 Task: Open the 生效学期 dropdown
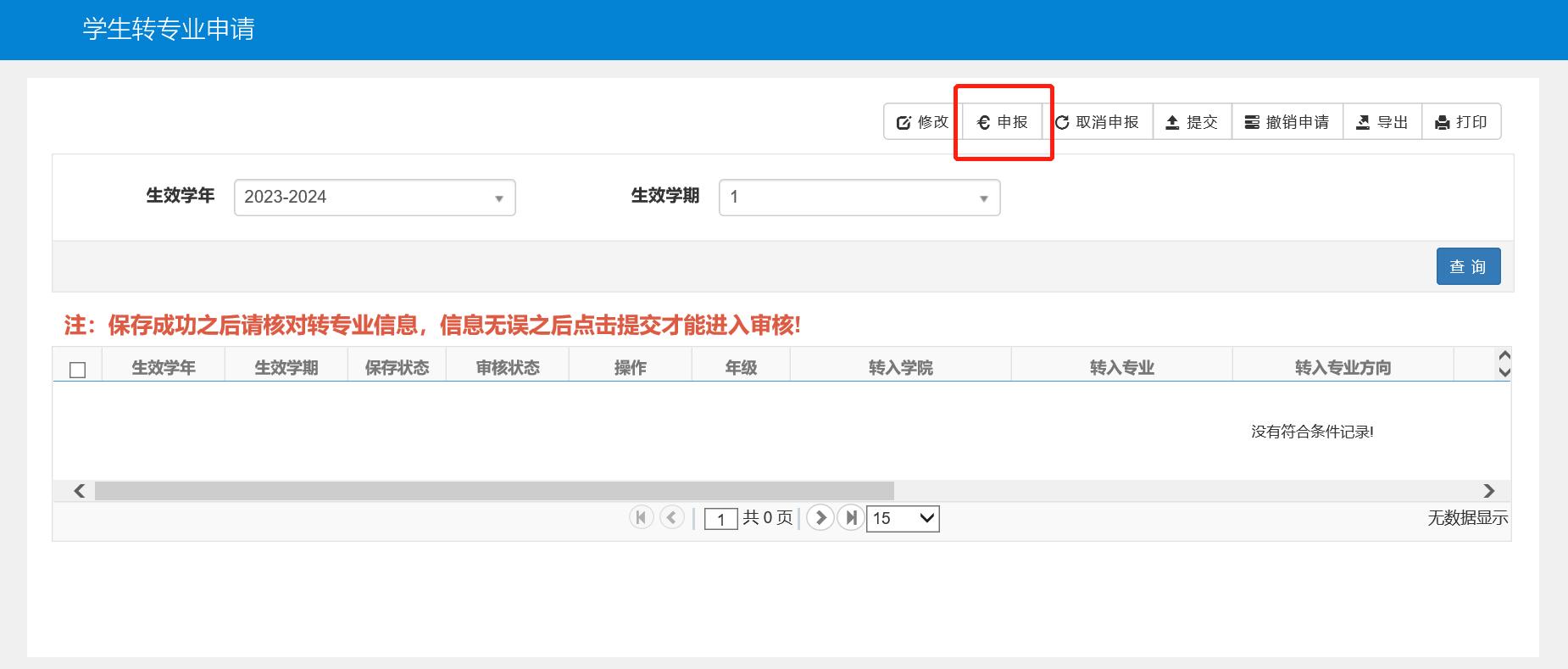(x=859, y=198)
